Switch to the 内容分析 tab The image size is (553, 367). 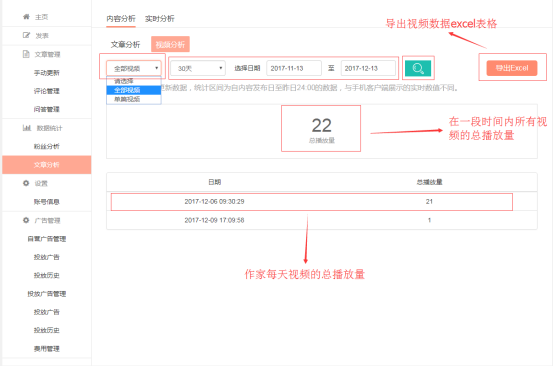point(121,19)
